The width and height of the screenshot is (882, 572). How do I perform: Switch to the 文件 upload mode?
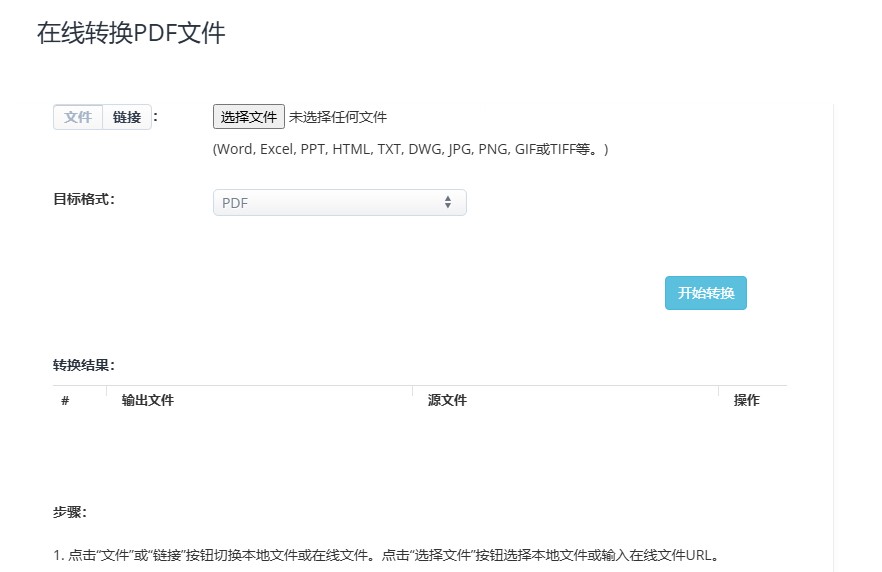[x=78, y=118]
